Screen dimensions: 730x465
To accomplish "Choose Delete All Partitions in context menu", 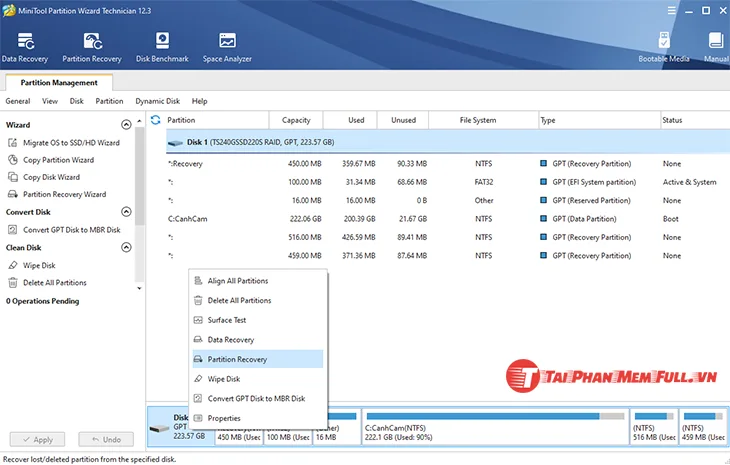I will (257, 300).
